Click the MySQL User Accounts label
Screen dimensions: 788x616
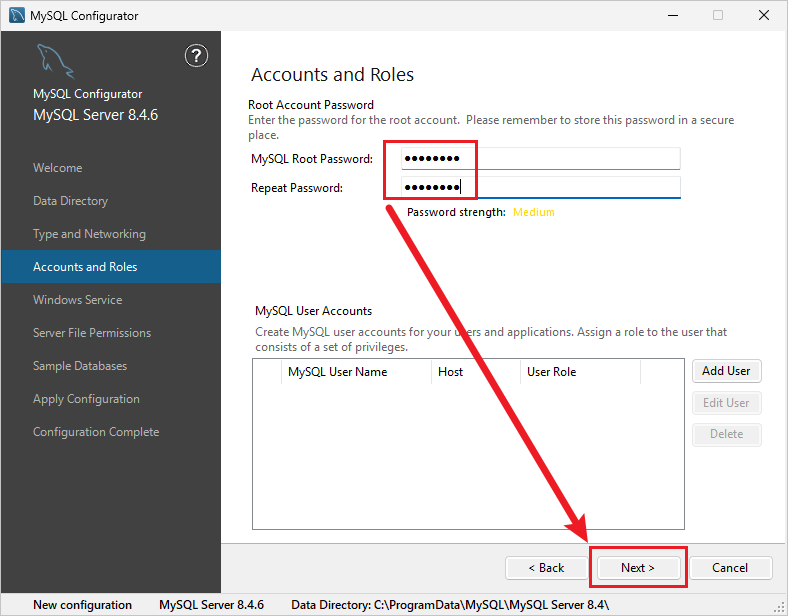(314, 311)
